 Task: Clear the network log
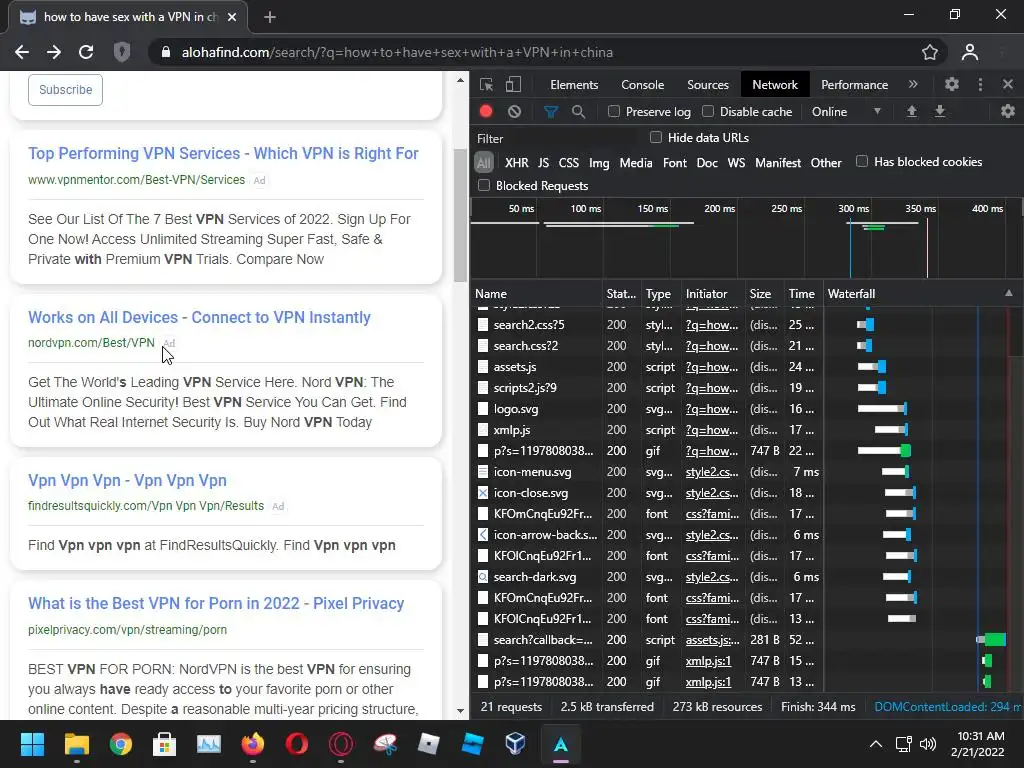click(x=515, y=112)
